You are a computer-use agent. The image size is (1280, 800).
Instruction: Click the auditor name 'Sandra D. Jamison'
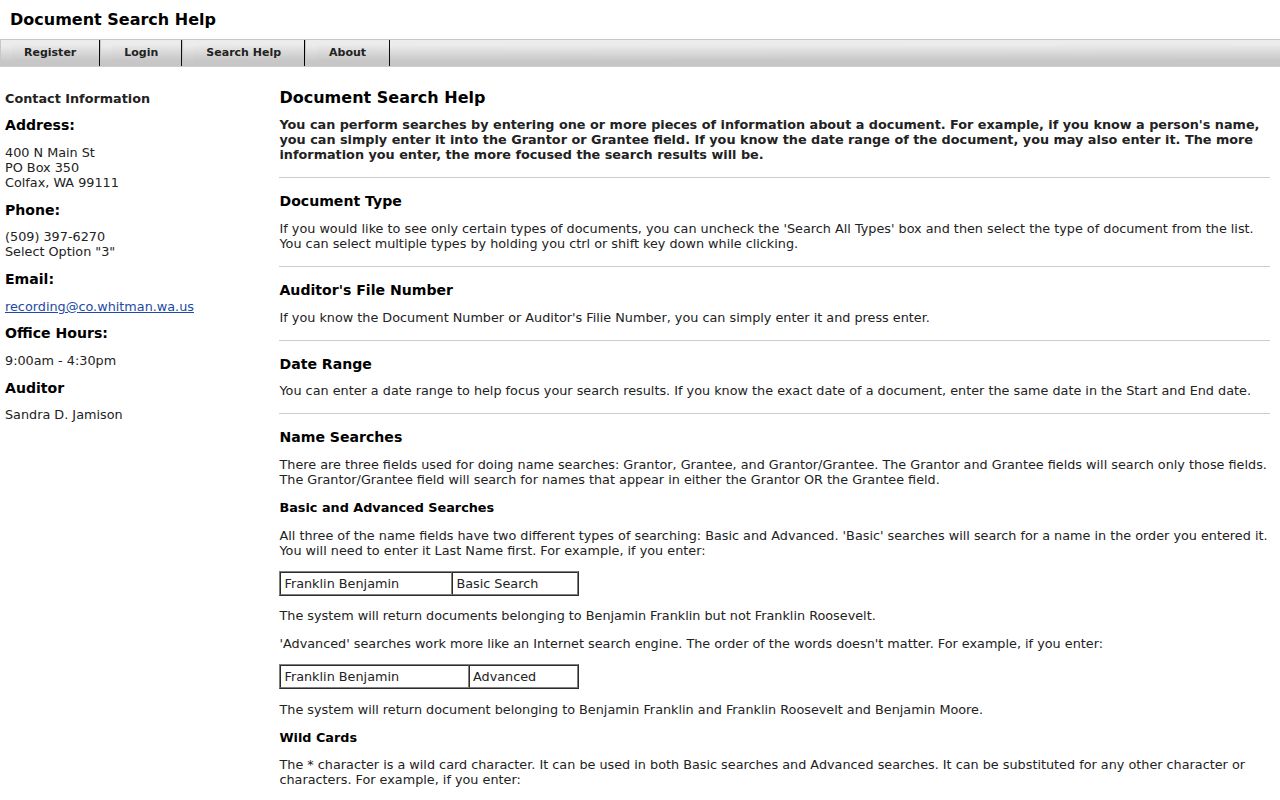tap(64, 415)
